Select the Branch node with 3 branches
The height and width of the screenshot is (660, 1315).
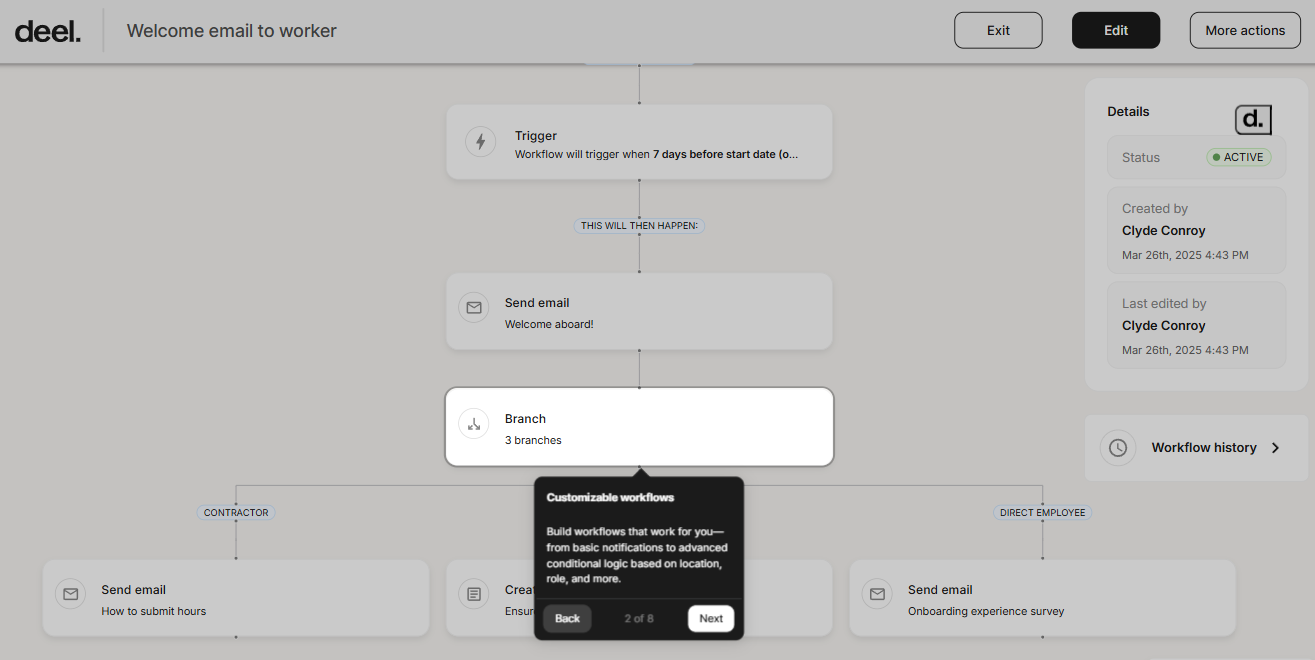tap(639, 427)
